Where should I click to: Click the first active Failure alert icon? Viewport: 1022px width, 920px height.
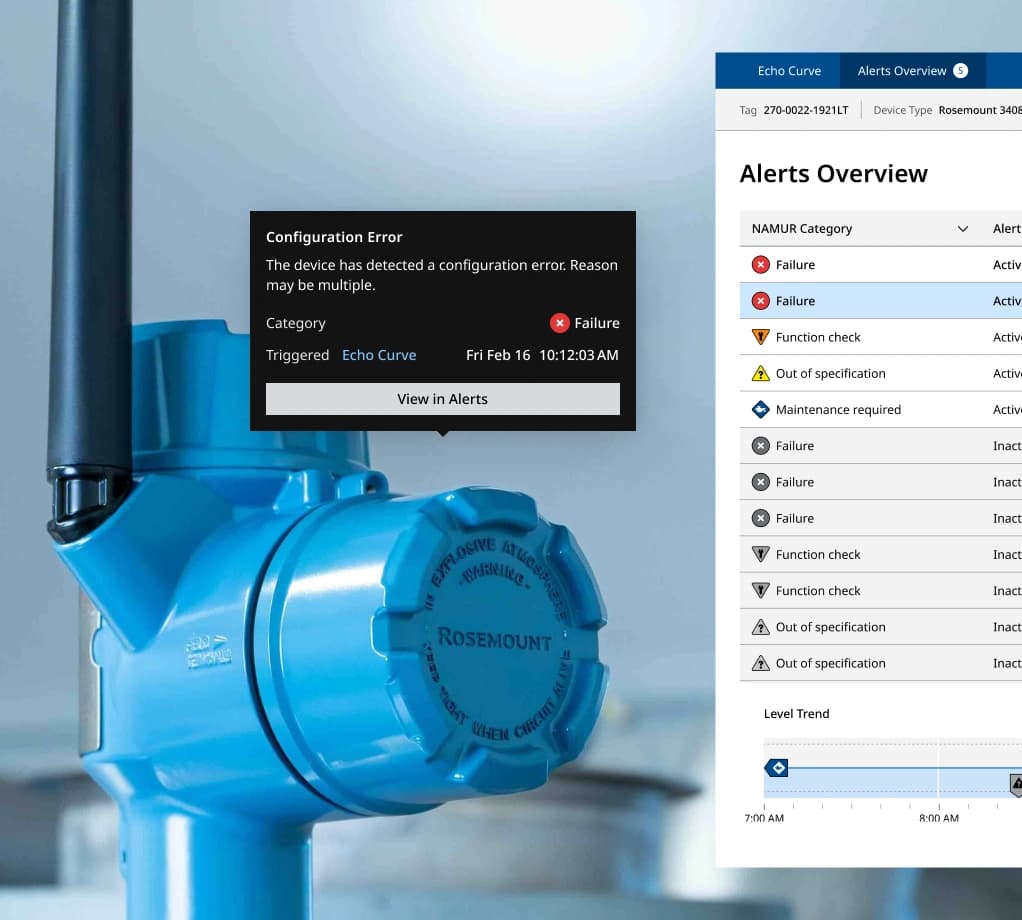pyautogui.click(x=761, y=264)
